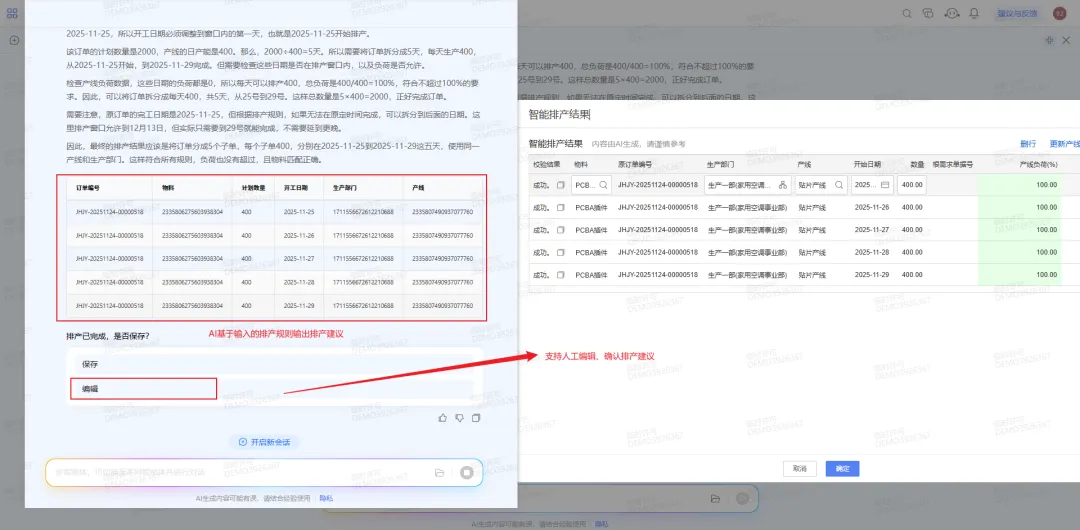
Task: Click the 删行 link above the table
Action: click(1028, 144)
